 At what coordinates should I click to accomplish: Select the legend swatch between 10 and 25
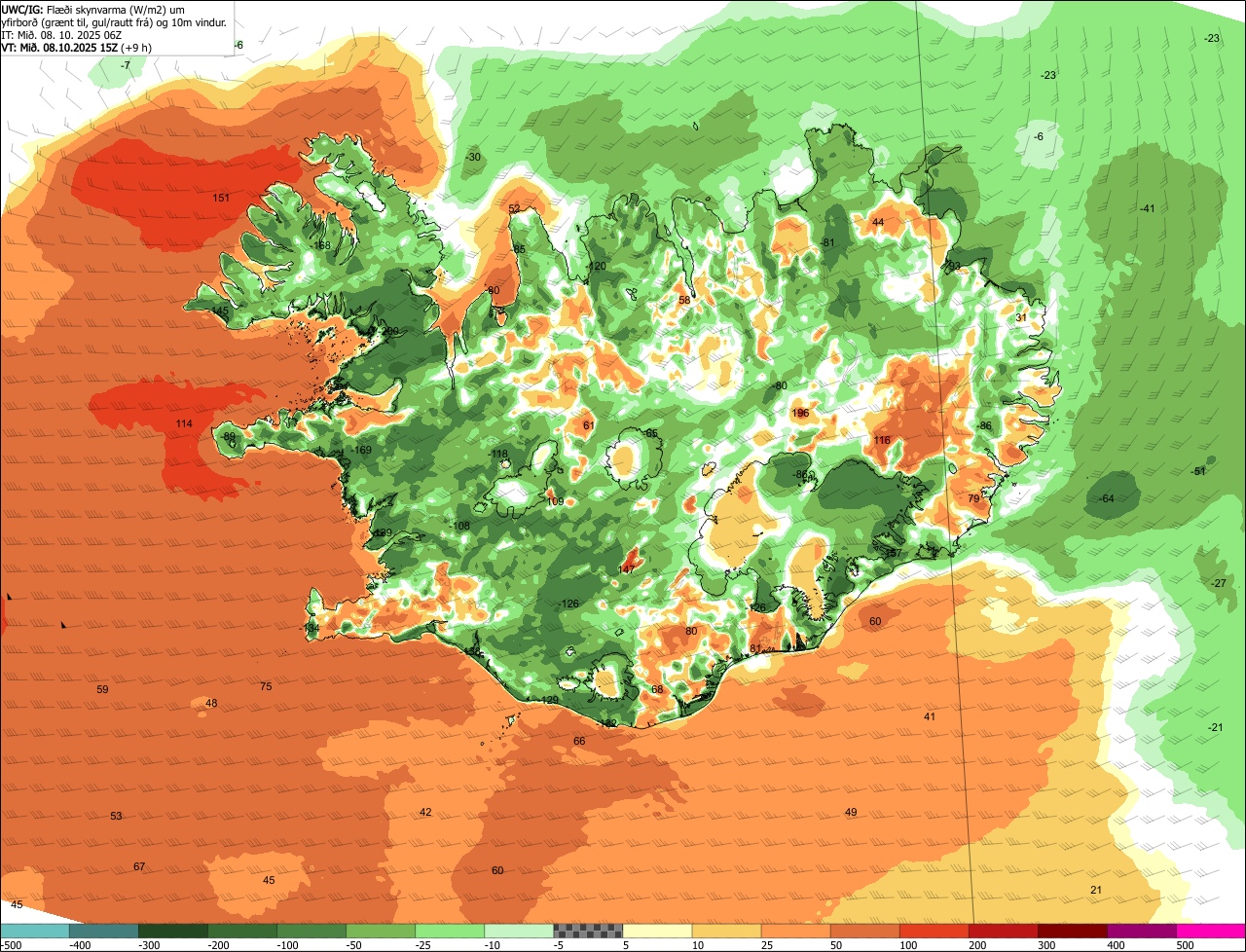pyautogui.click(x=726, y=931)
